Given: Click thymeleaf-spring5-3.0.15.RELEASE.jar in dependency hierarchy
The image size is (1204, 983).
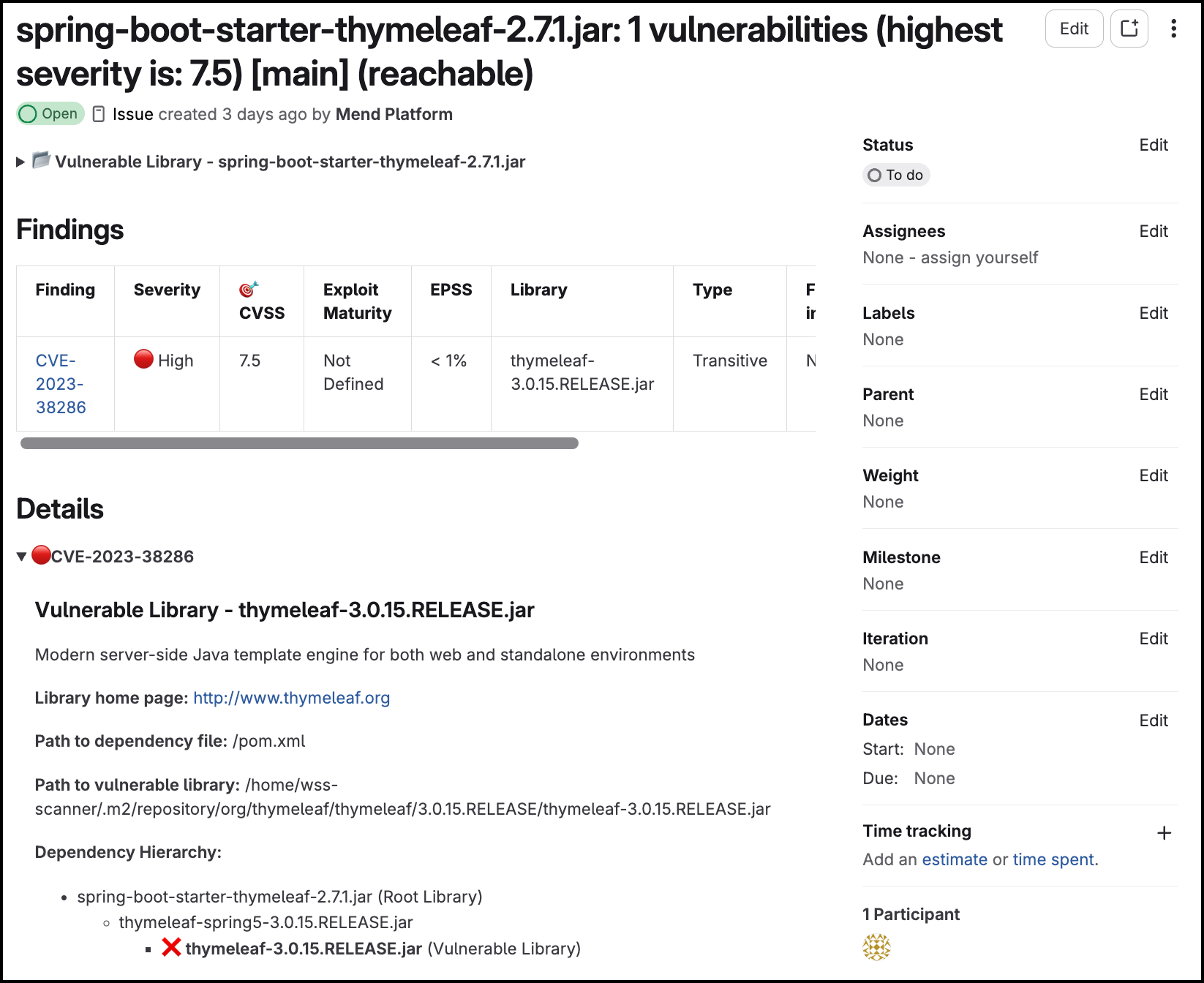Looking at the screenshot, I should [x=266, y=922].
